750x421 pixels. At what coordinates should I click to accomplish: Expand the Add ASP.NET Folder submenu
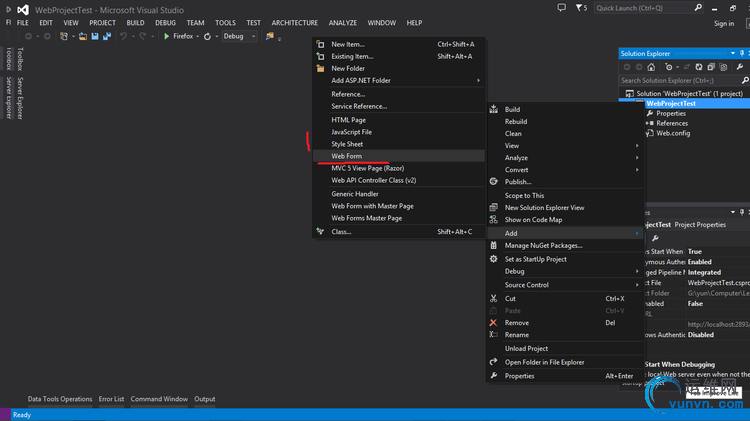398,80
